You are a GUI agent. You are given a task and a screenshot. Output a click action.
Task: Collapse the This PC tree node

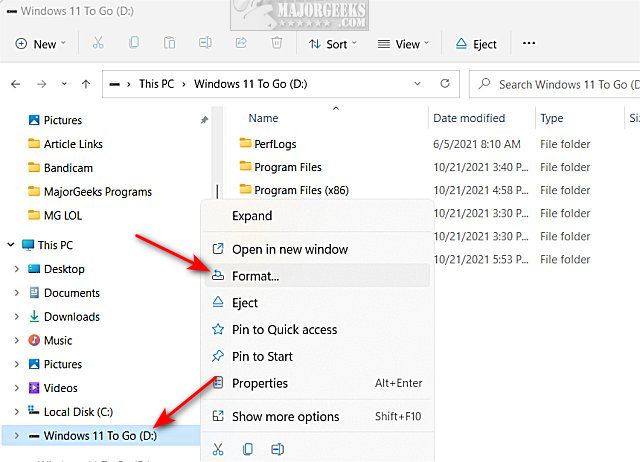click(x=11, y=245)
